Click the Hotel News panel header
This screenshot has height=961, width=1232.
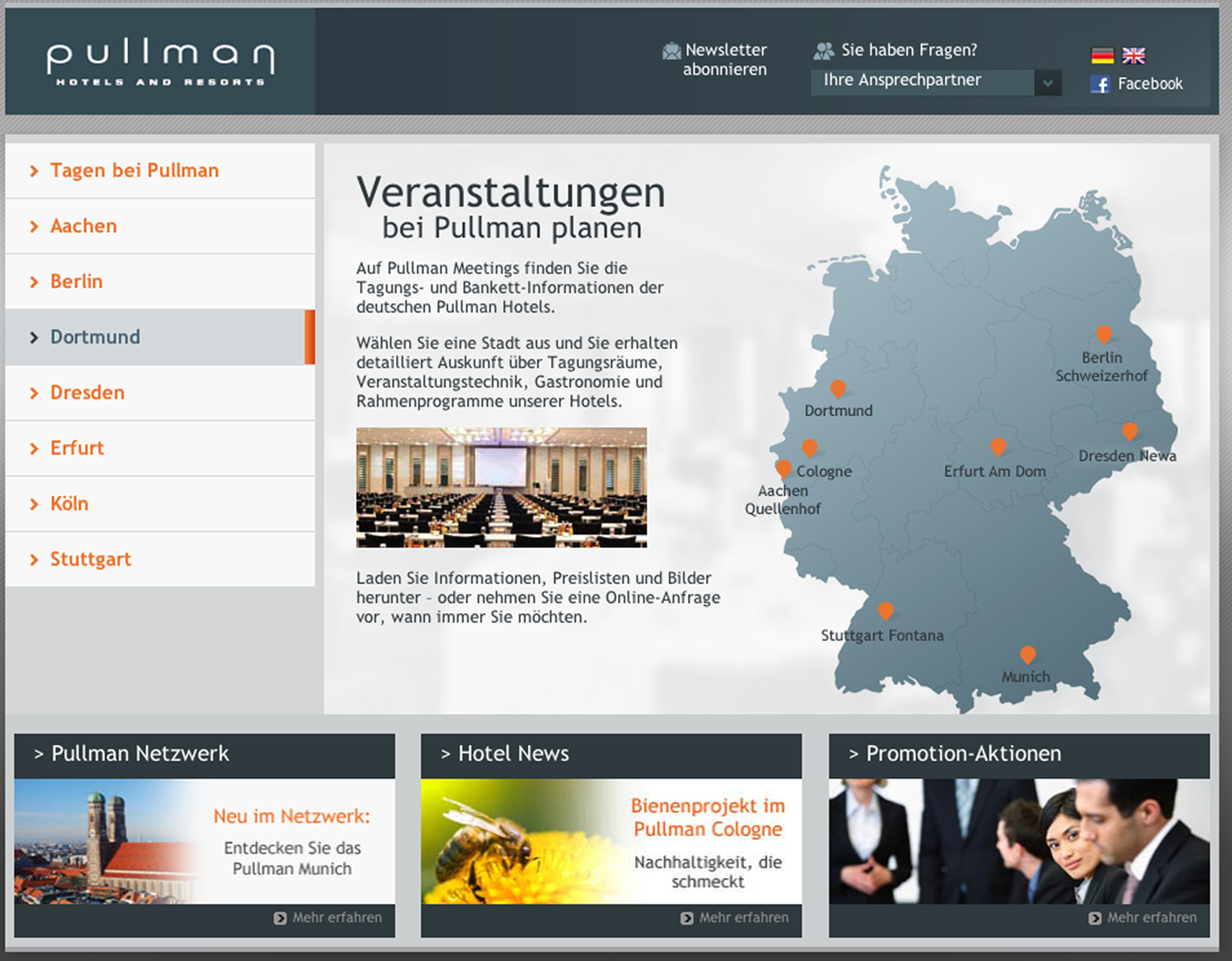coord(611,755)
